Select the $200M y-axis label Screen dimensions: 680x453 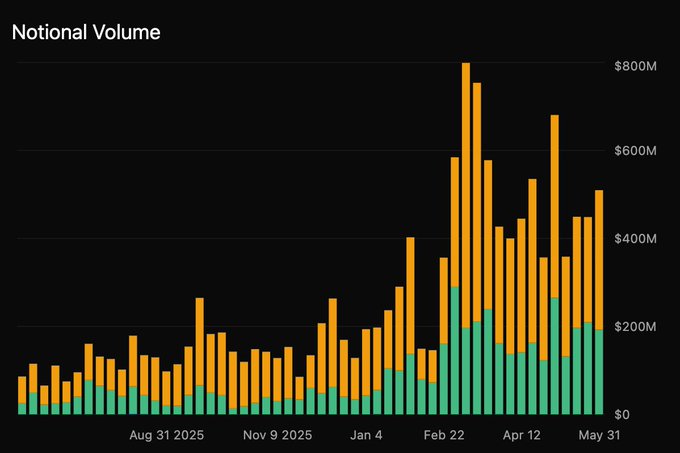[x=635, y=326]
